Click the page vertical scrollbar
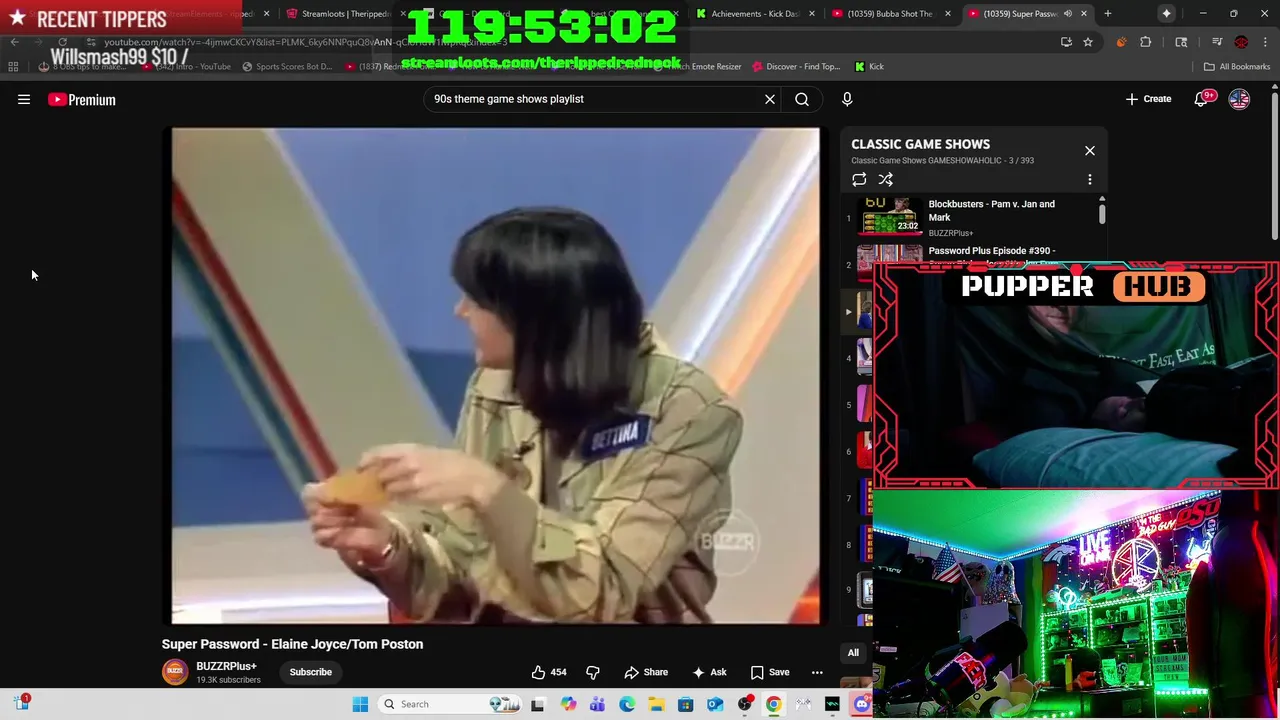The height and width of the screenshot is (720, 1280). pos(1274,165)
